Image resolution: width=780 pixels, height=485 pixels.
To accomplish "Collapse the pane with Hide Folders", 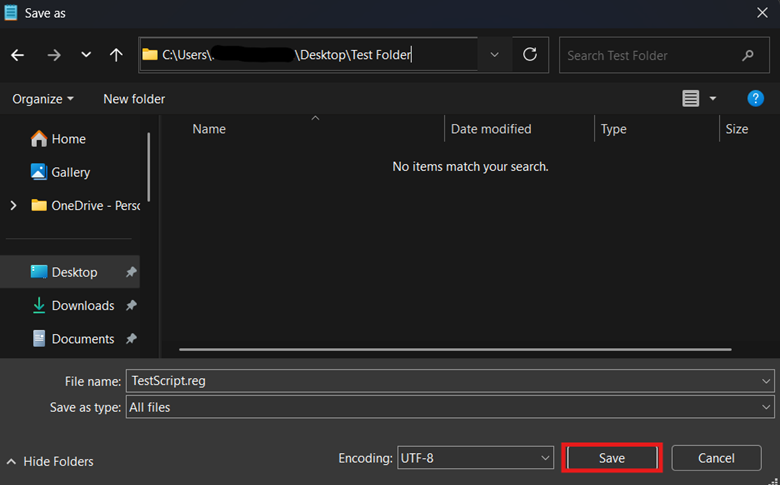I will 50,461.
